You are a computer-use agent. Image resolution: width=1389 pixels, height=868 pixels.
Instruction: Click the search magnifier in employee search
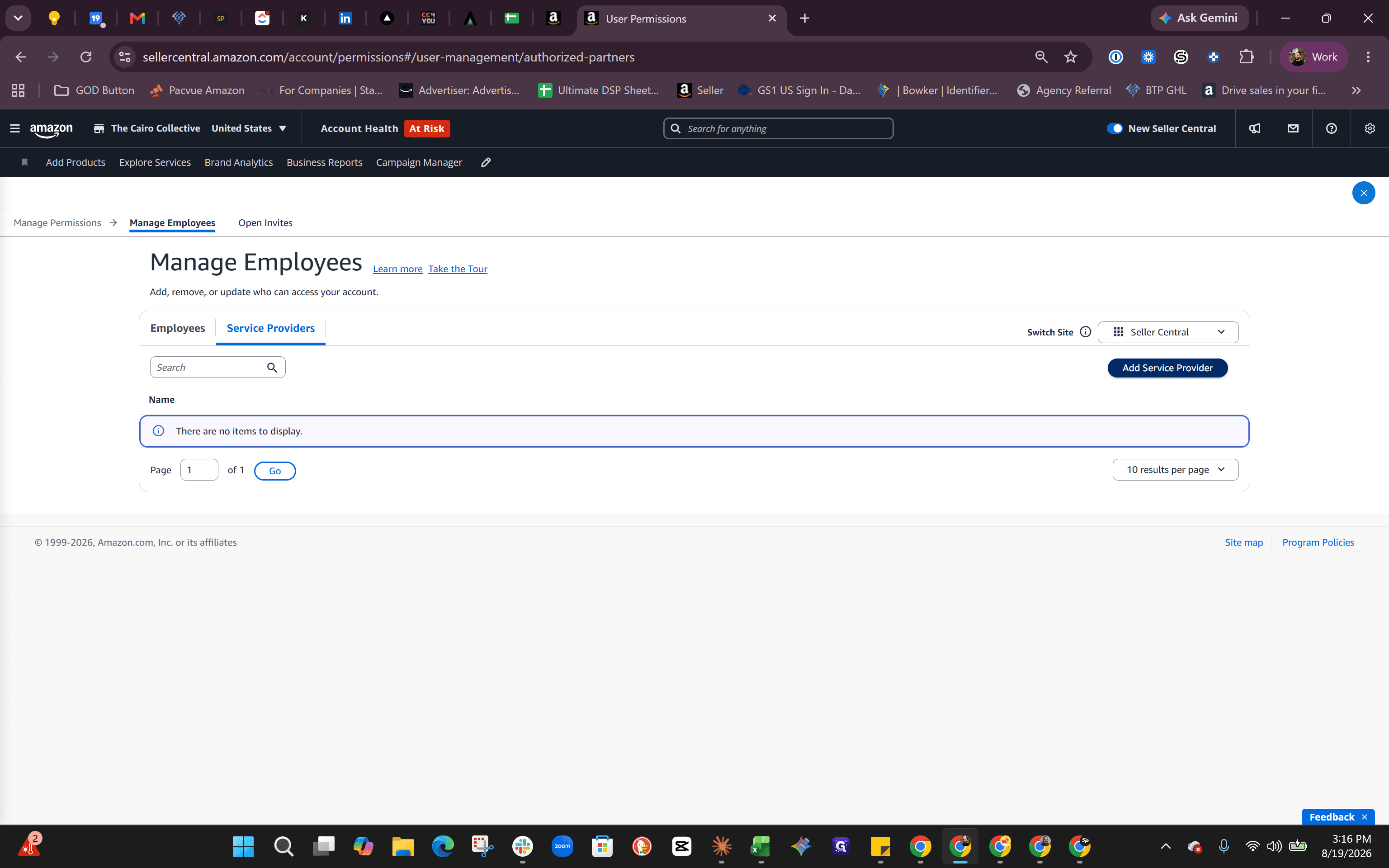(272, 368)
